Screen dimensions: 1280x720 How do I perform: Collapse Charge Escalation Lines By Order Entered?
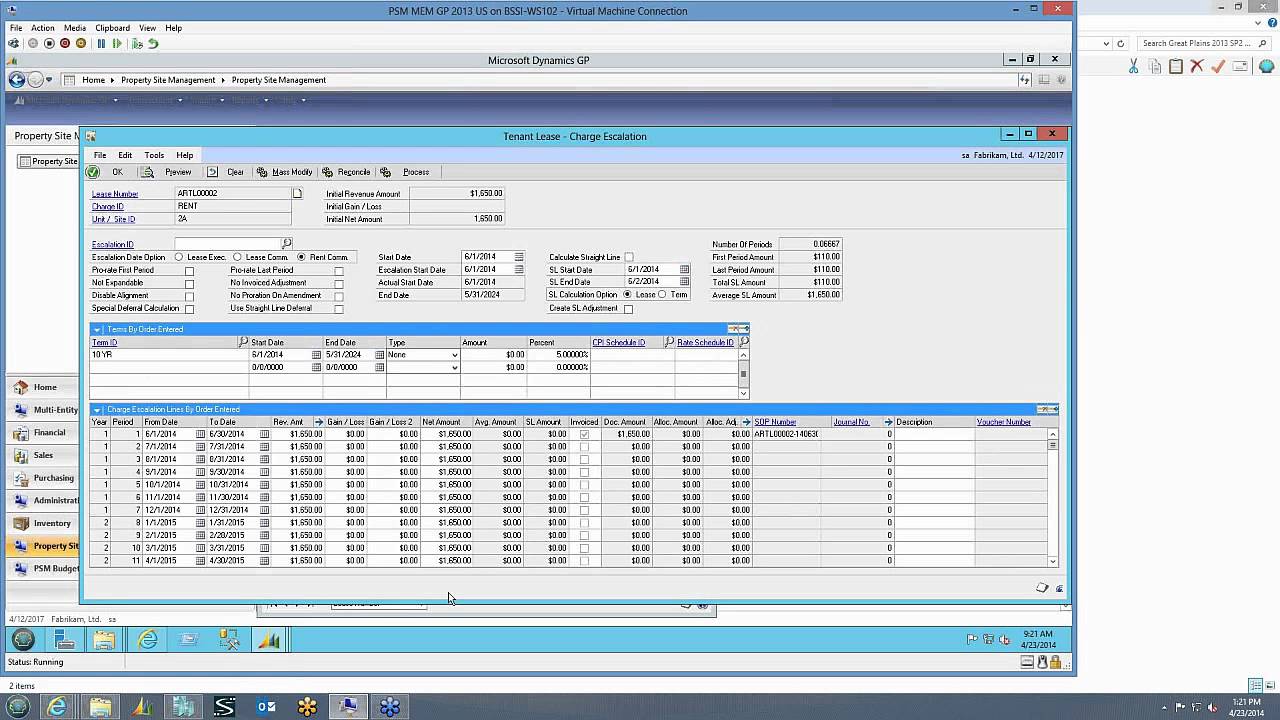click(97, 409)
